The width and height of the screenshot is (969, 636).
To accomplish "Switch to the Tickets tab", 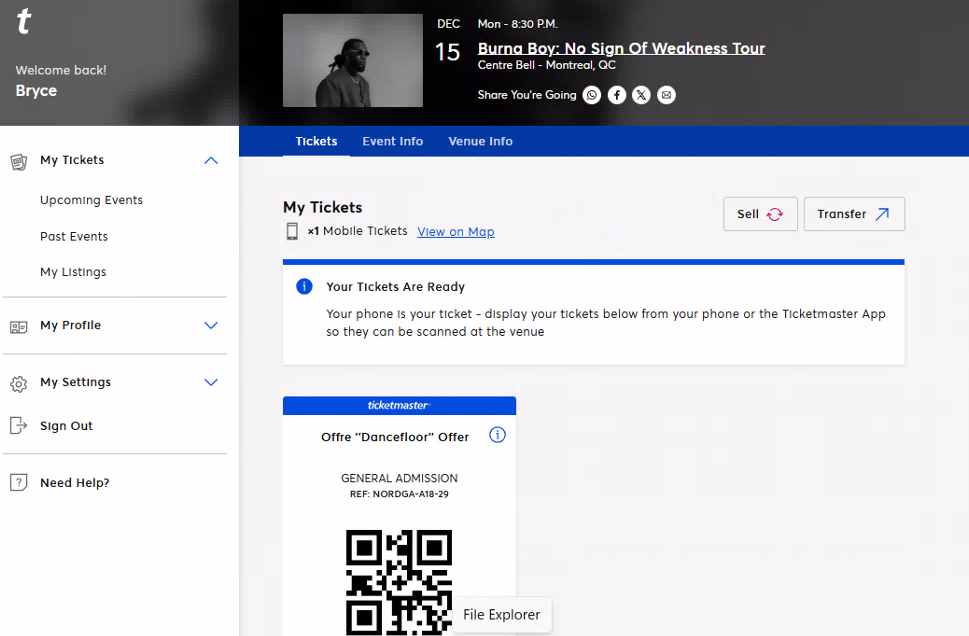I will [x=316, y=142].
